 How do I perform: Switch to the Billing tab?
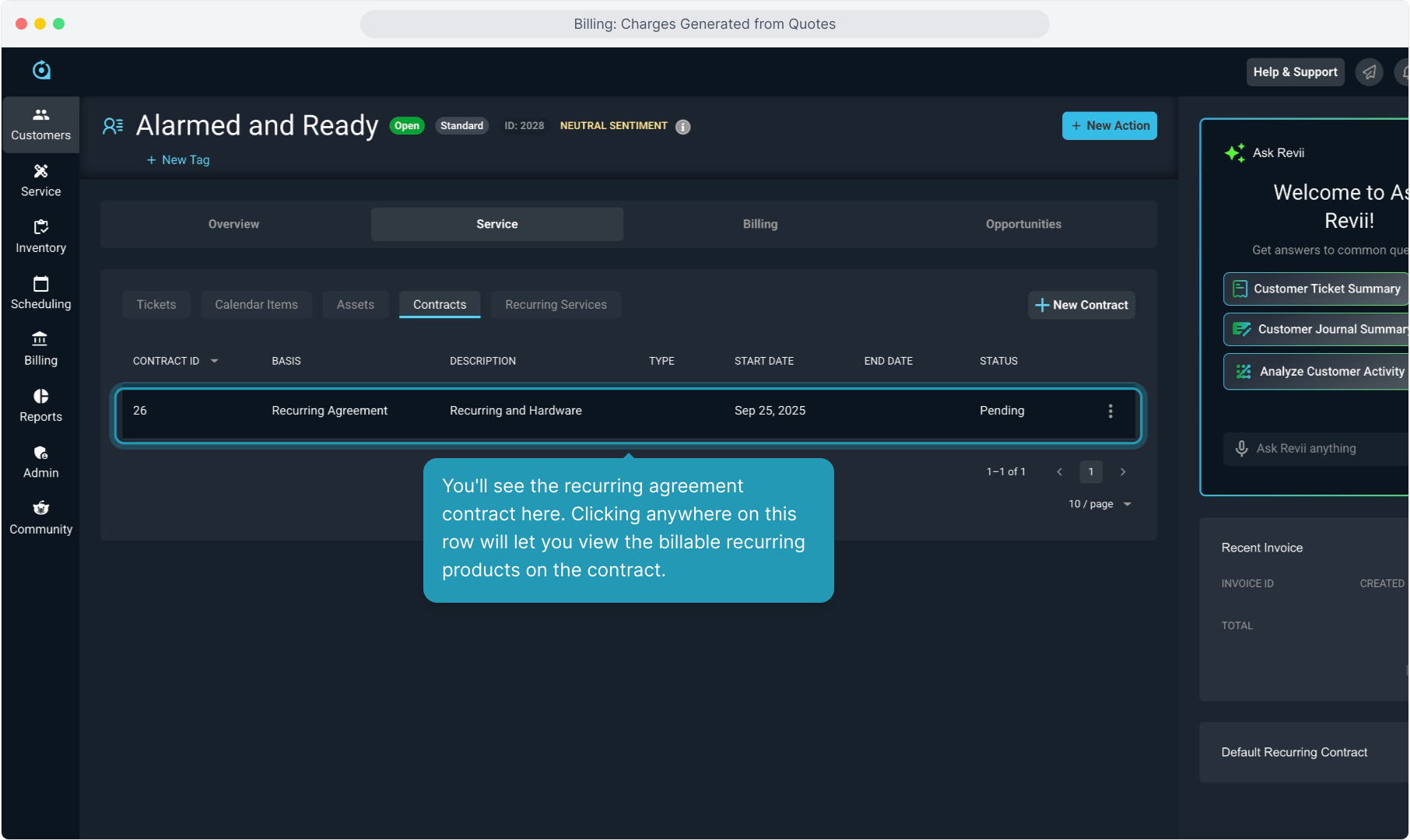759,224
